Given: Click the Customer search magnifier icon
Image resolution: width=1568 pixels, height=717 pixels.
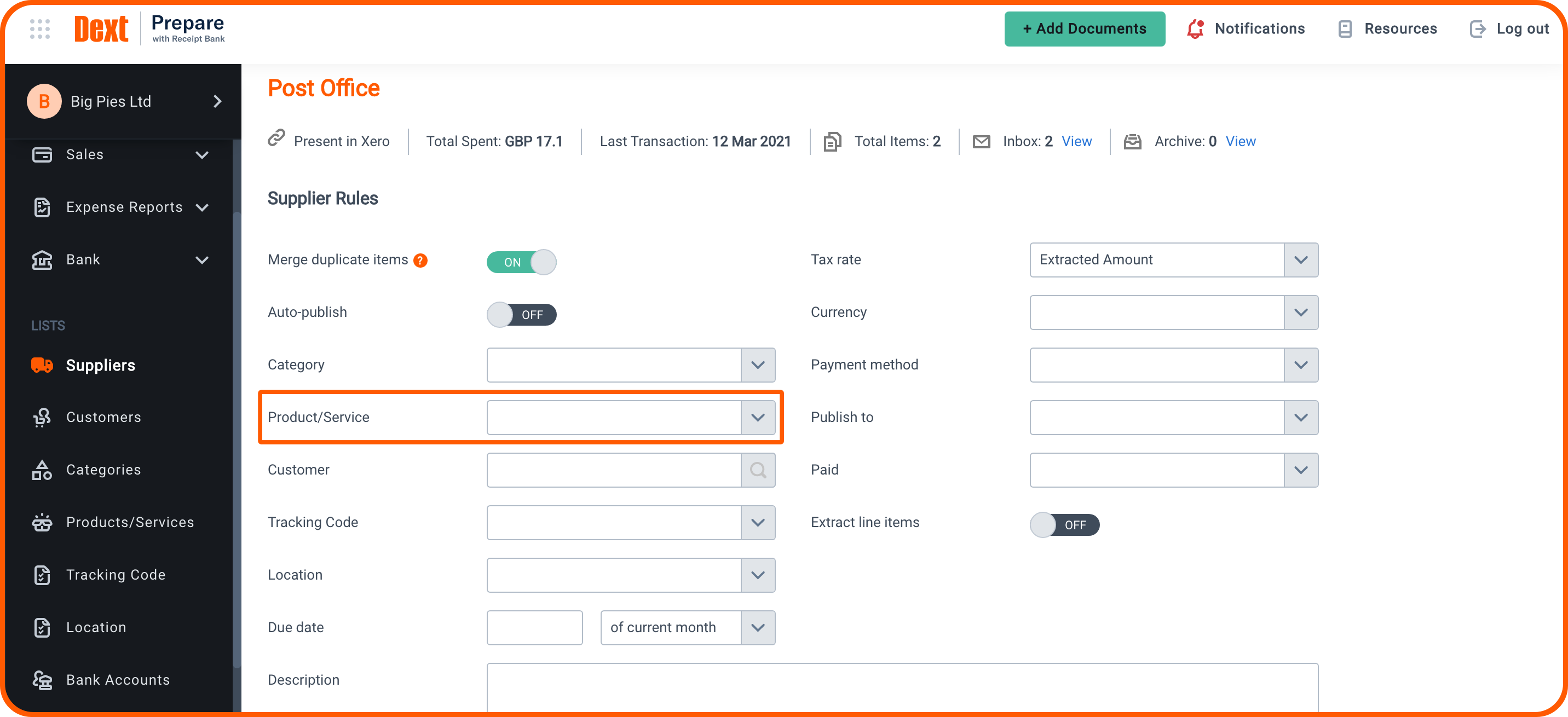Looking at the screenshot, I should click(758, 470).
